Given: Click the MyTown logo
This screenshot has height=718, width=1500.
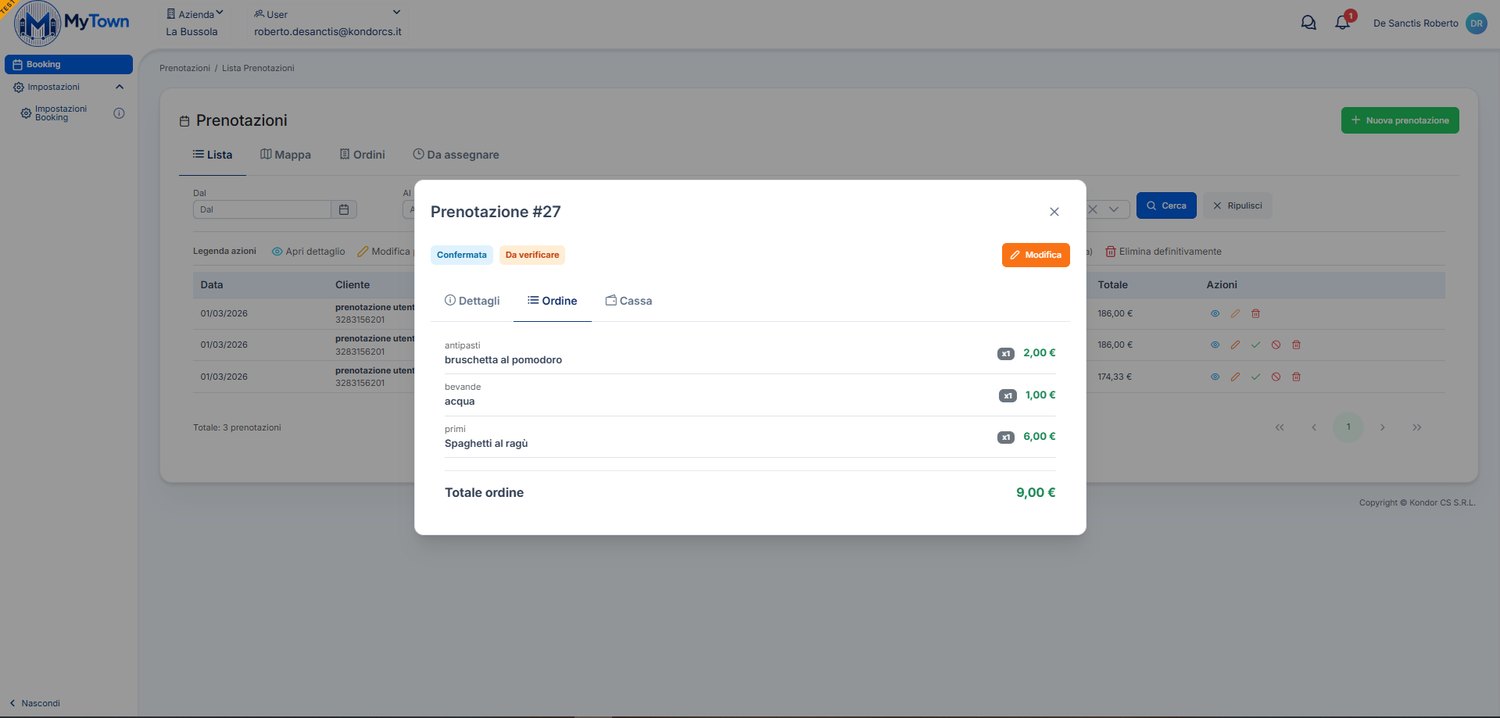Looking at the screenshot, I should click(x=71, y=24).
